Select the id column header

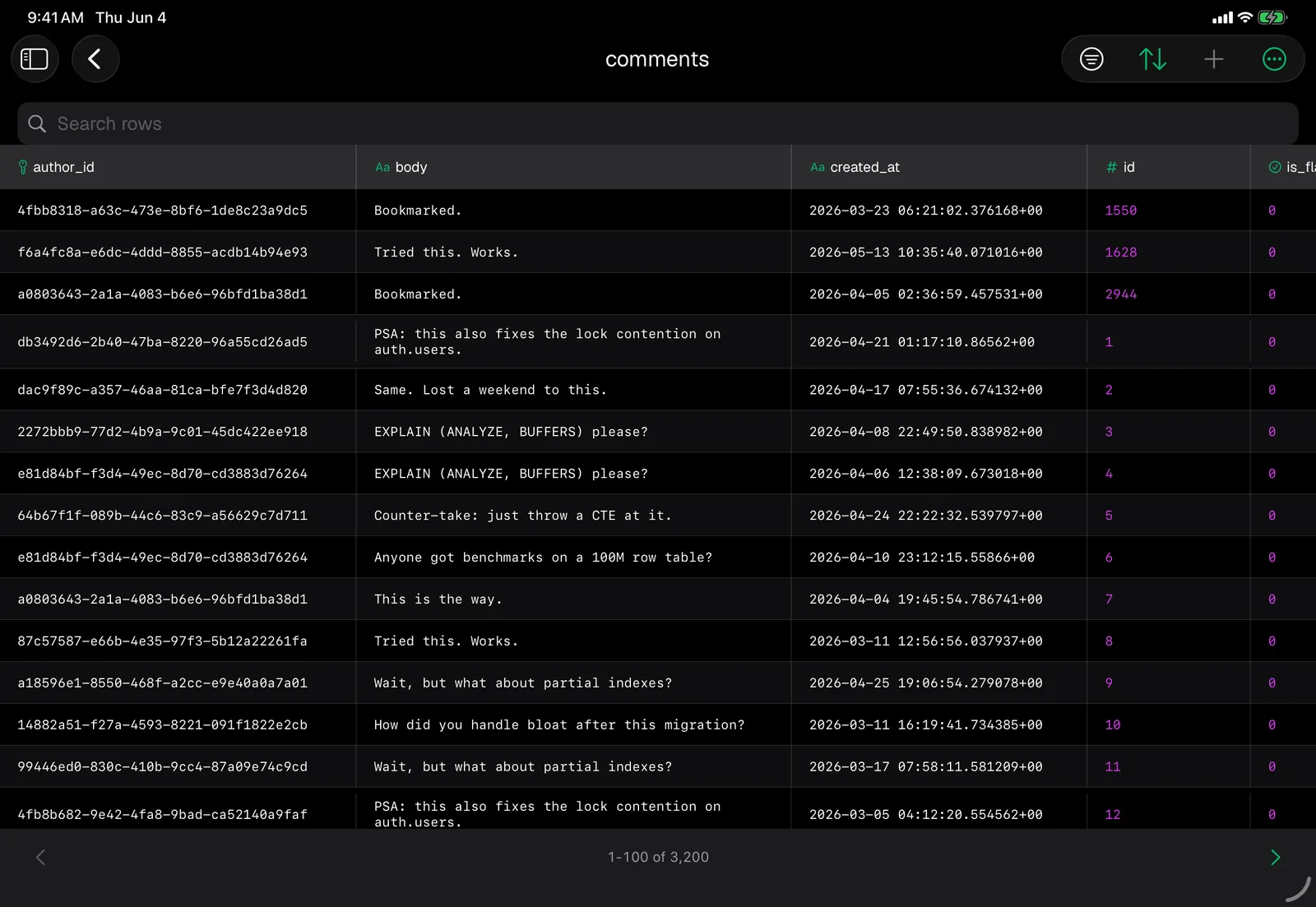[1169, 167]
